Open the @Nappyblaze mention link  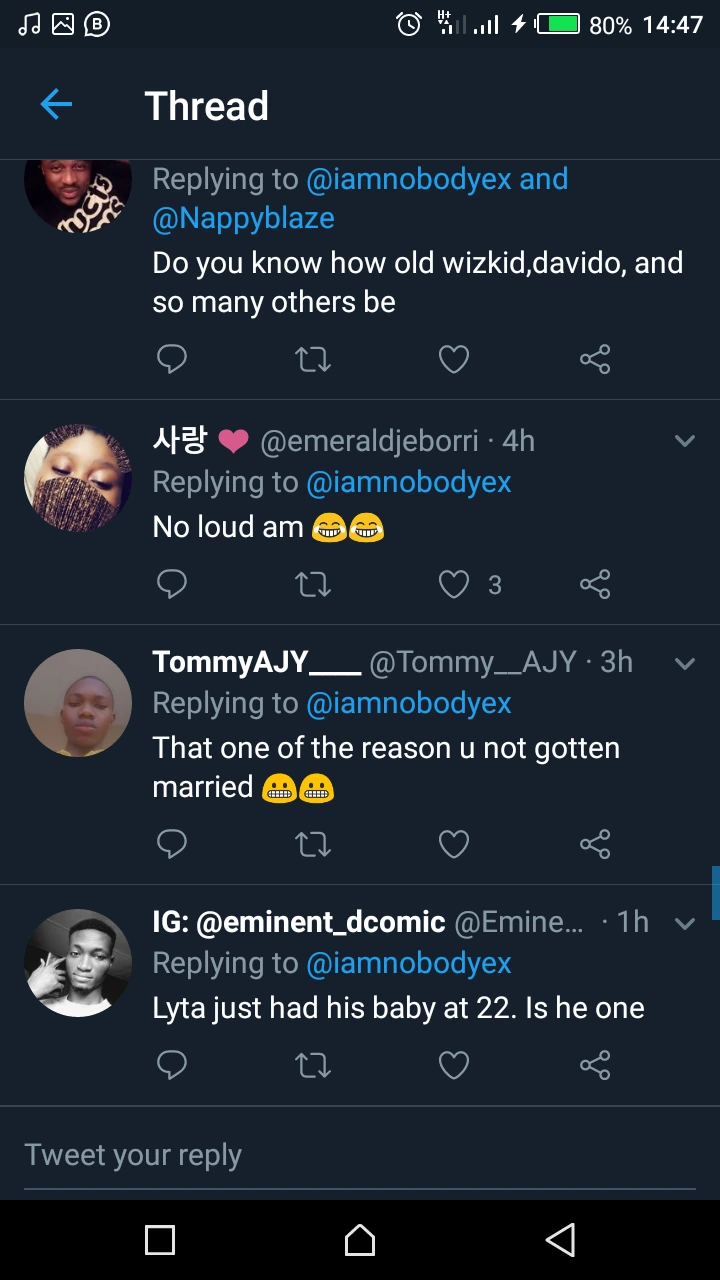(243, 218)
